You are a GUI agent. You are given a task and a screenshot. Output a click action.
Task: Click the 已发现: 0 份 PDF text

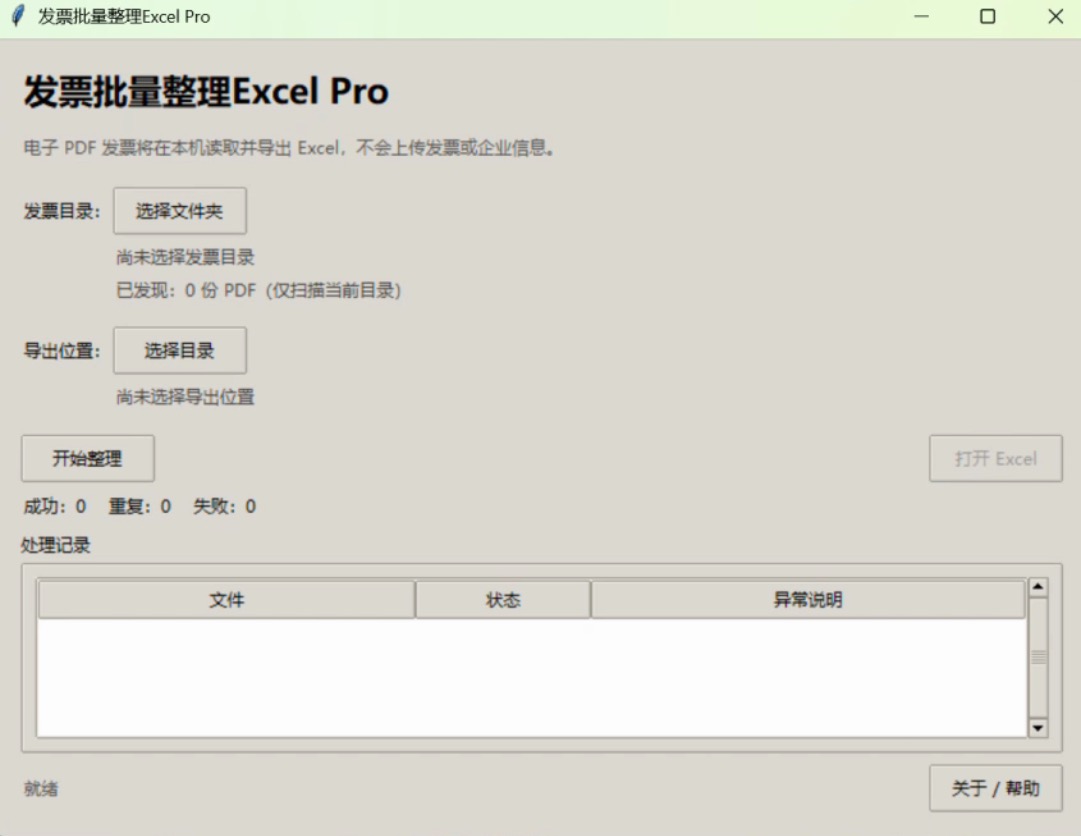tap(259, 290)
